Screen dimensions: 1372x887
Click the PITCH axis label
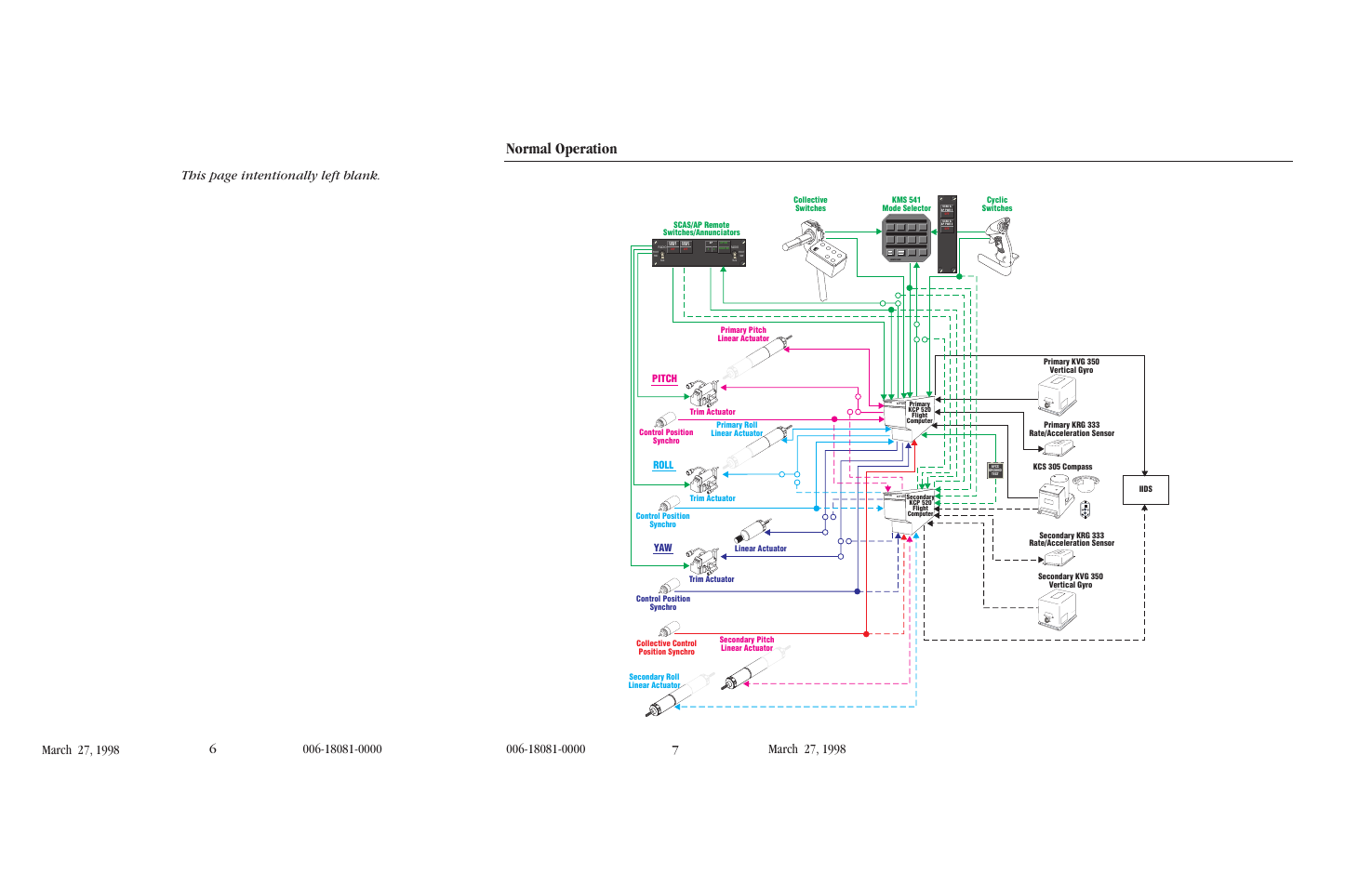(664, 379)
